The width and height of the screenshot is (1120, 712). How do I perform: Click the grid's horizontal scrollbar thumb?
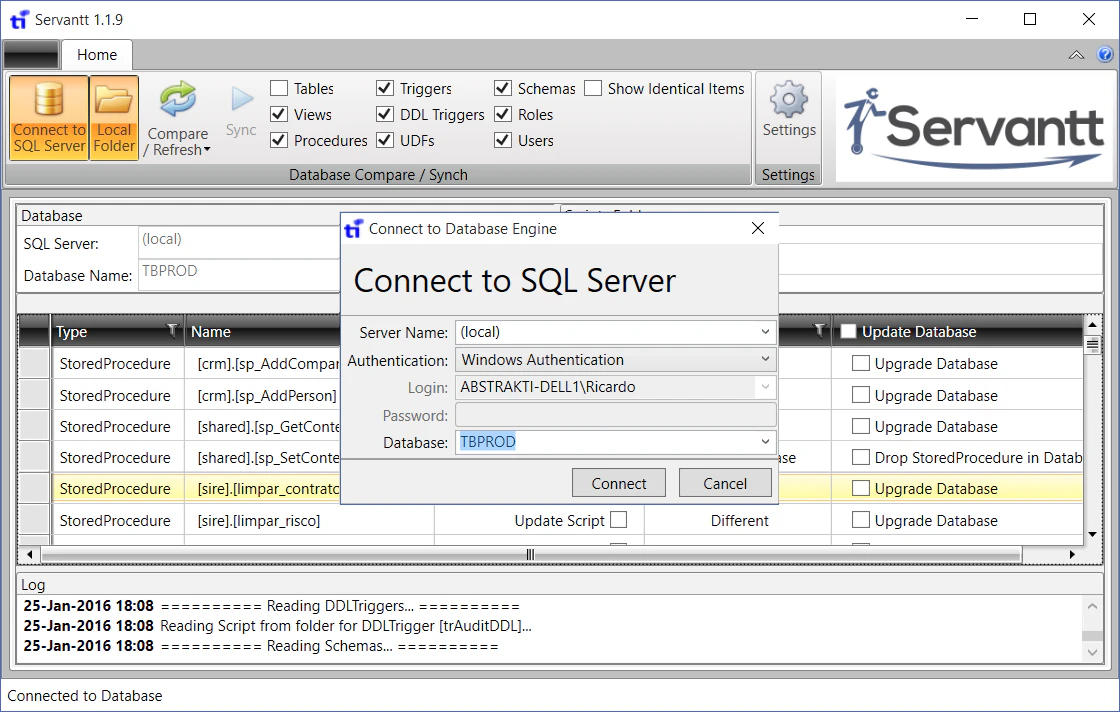tap(530, 554)
